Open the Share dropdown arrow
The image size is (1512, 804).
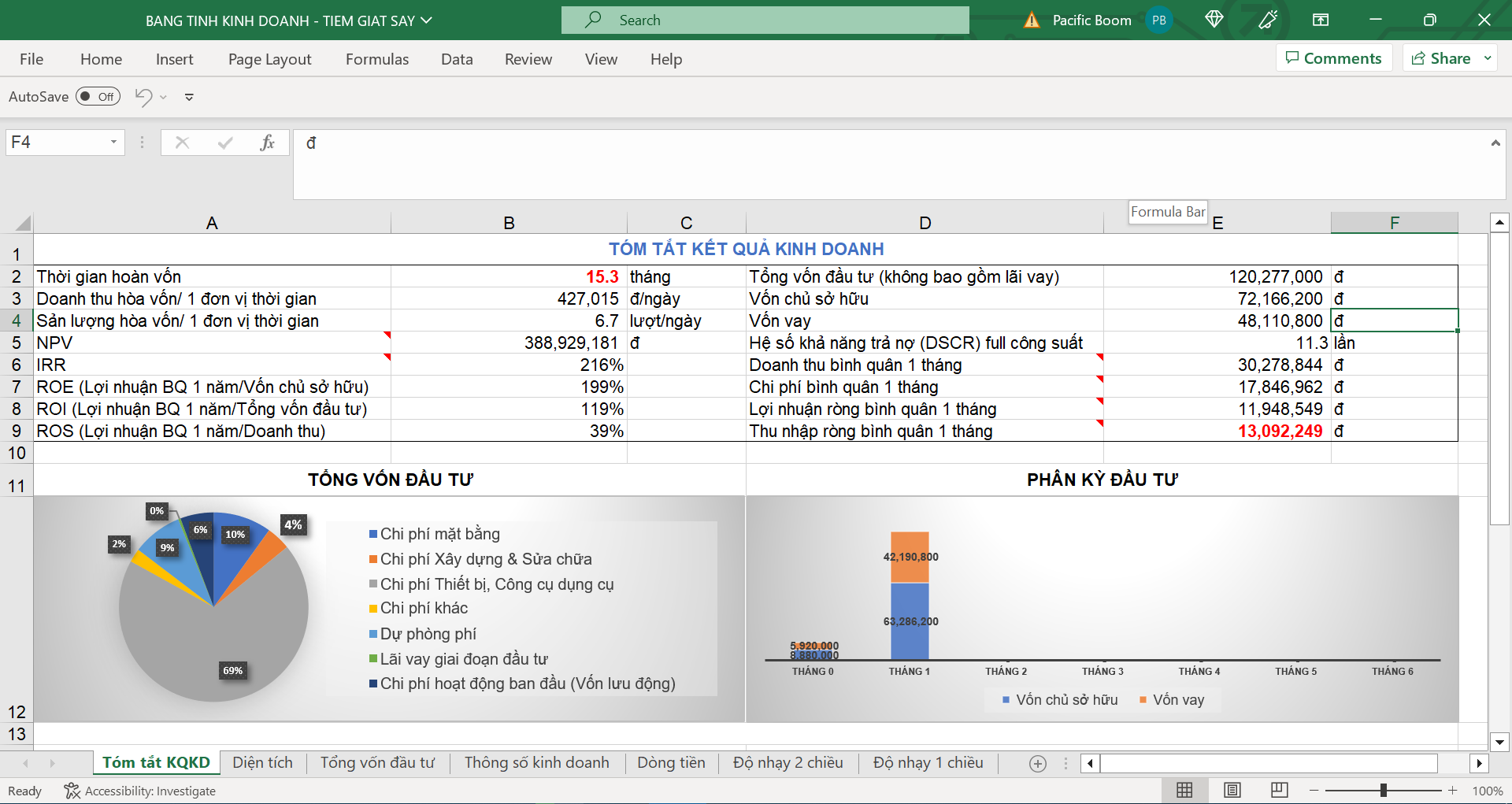[1488, 58]
